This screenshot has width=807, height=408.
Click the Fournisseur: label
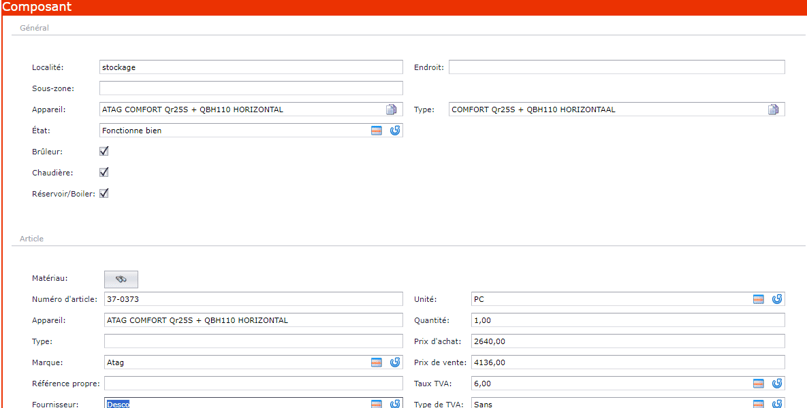coord(55,404)
